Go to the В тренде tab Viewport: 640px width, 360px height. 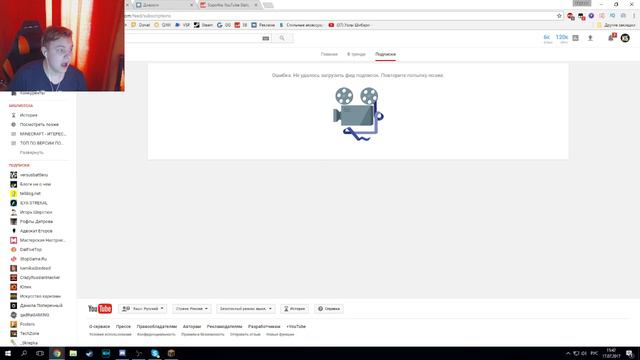356,54
